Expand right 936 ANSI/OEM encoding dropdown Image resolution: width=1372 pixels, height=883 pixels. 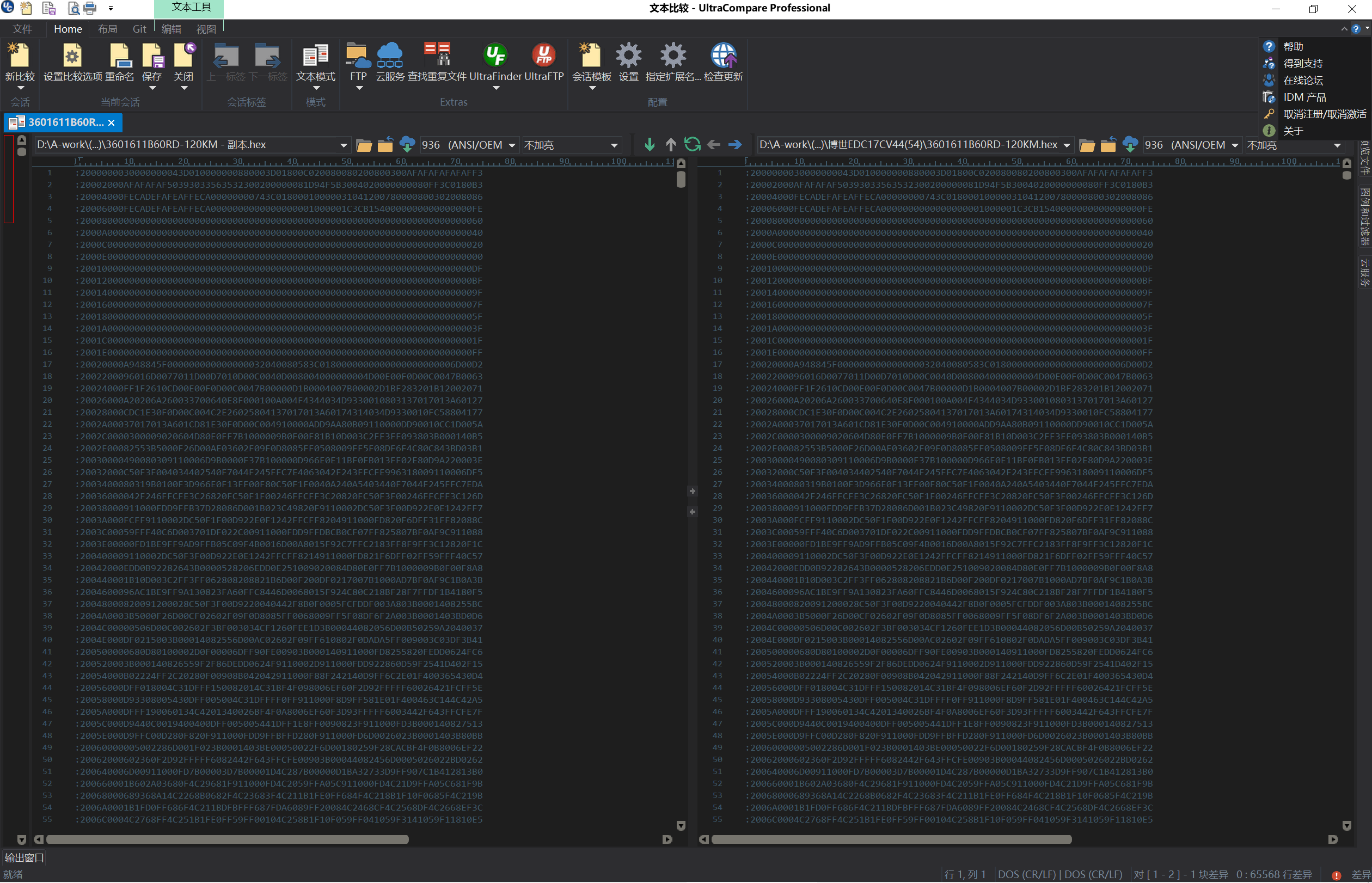(x=1234, y=146)
